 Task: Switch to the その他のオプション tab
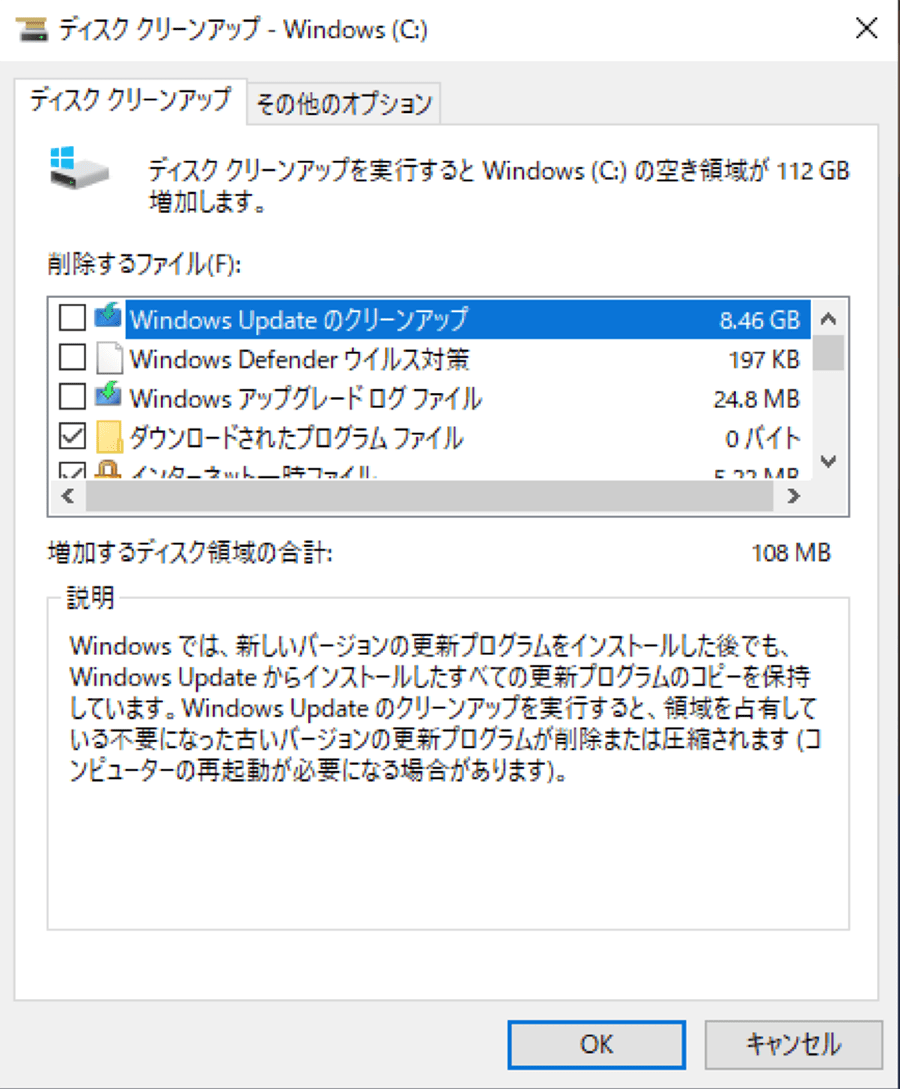click(344, 104)
